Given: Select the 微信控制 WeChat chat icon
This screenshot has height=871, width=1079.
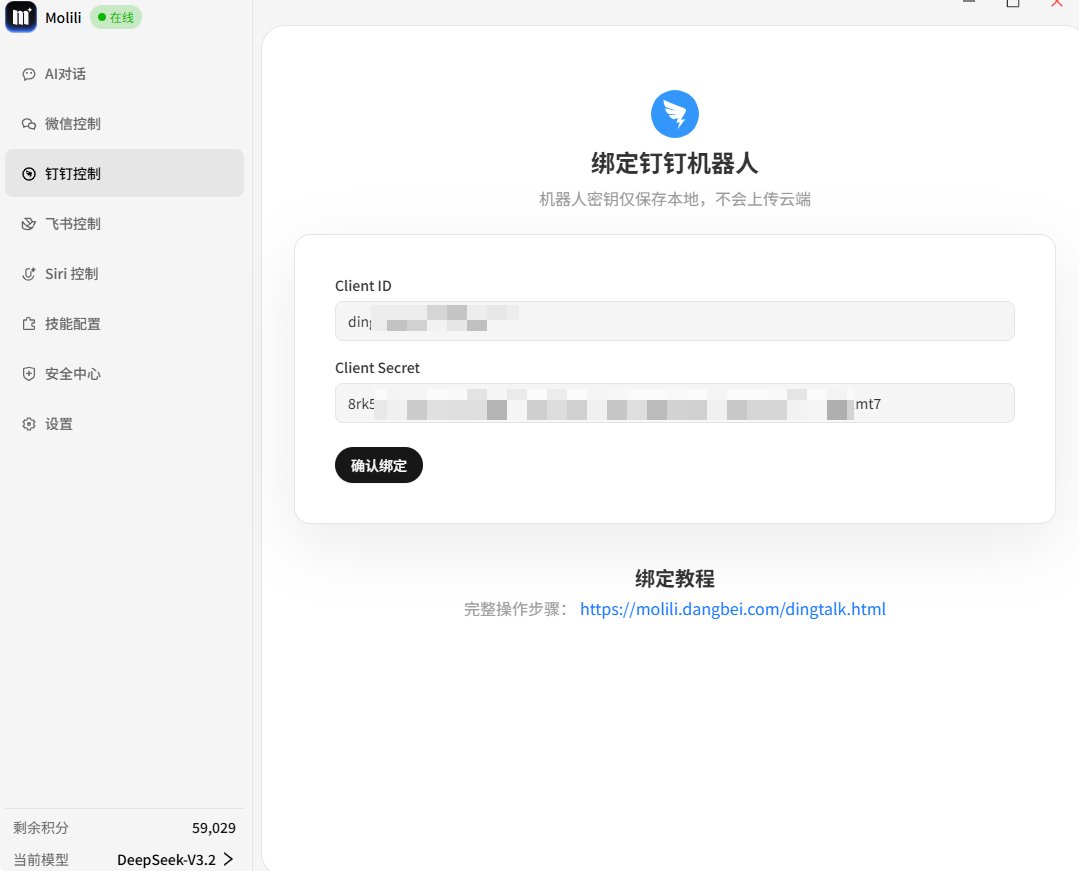Looking at the screenshot, I should click(27, 123).
